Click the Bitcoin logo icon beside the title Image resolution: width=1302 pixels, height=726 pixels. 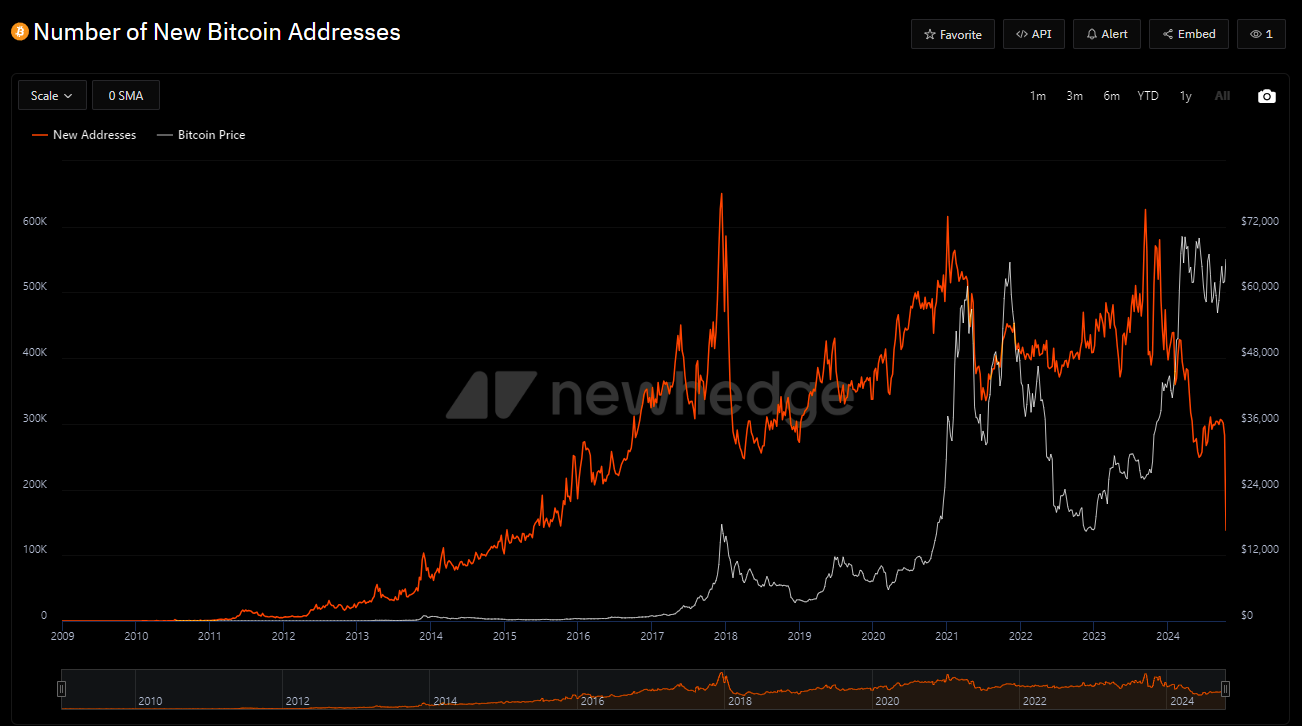pos(20,32)
